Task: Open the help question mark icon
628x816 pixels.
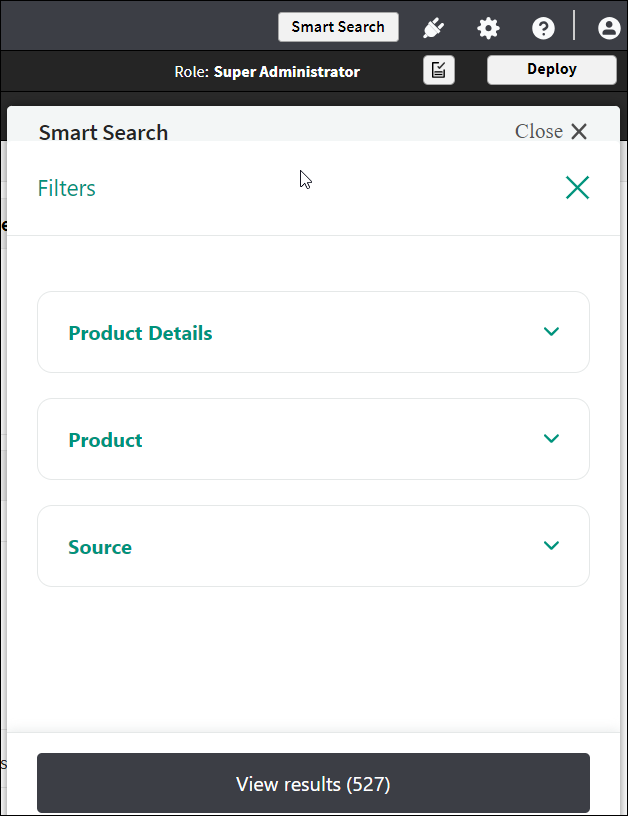Action: [543, 28]
